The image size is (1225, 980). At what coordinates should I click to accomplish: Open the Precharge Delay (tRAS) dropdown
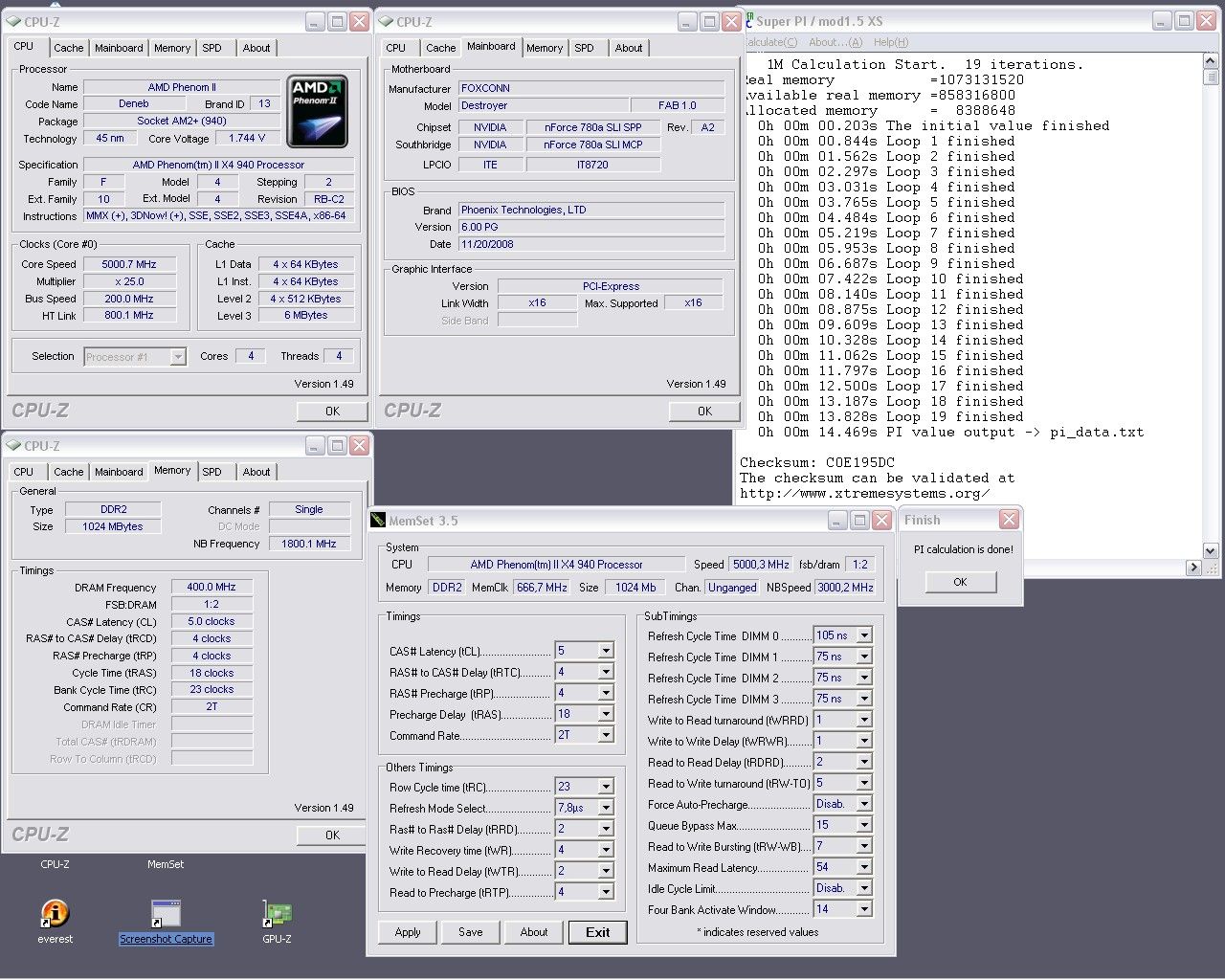click(x=605, y=714)
